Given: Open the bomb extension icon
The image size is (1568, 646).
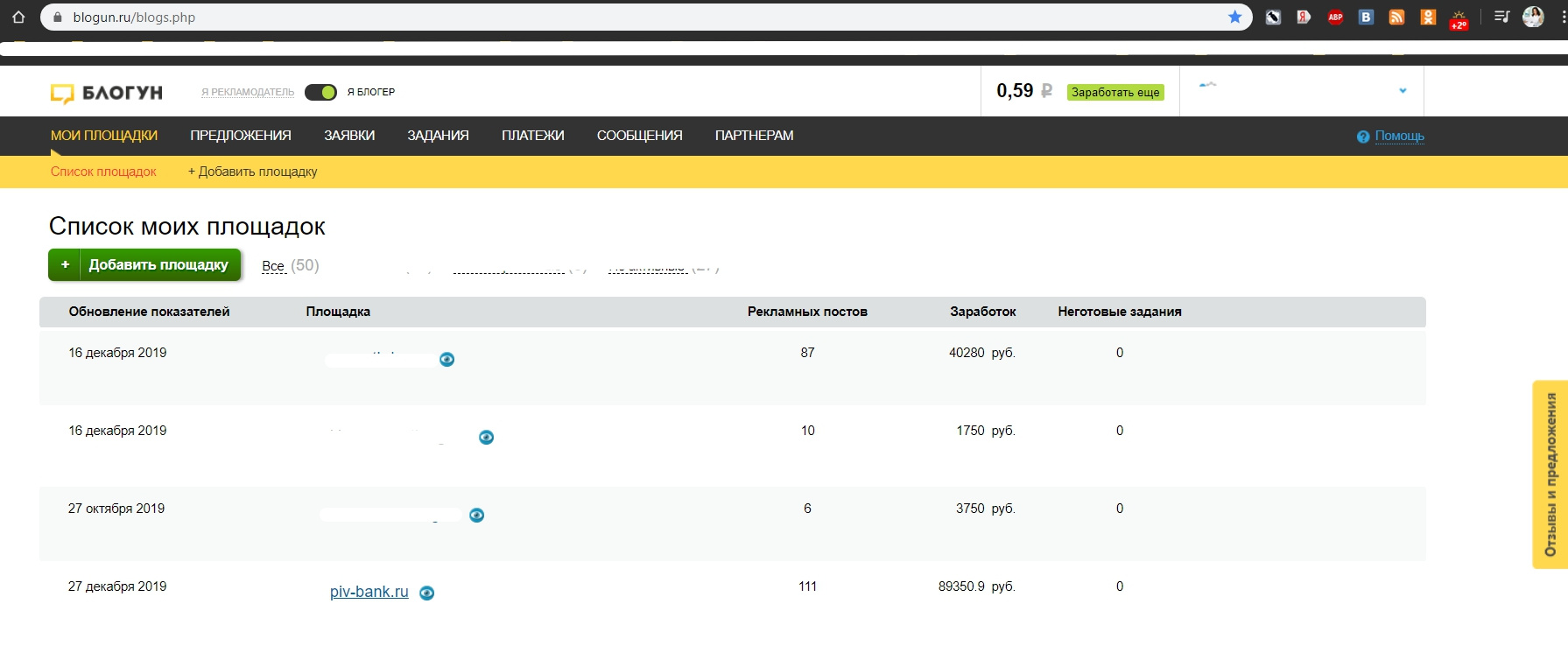Looking at the screenshot, I should point(1273,17).
